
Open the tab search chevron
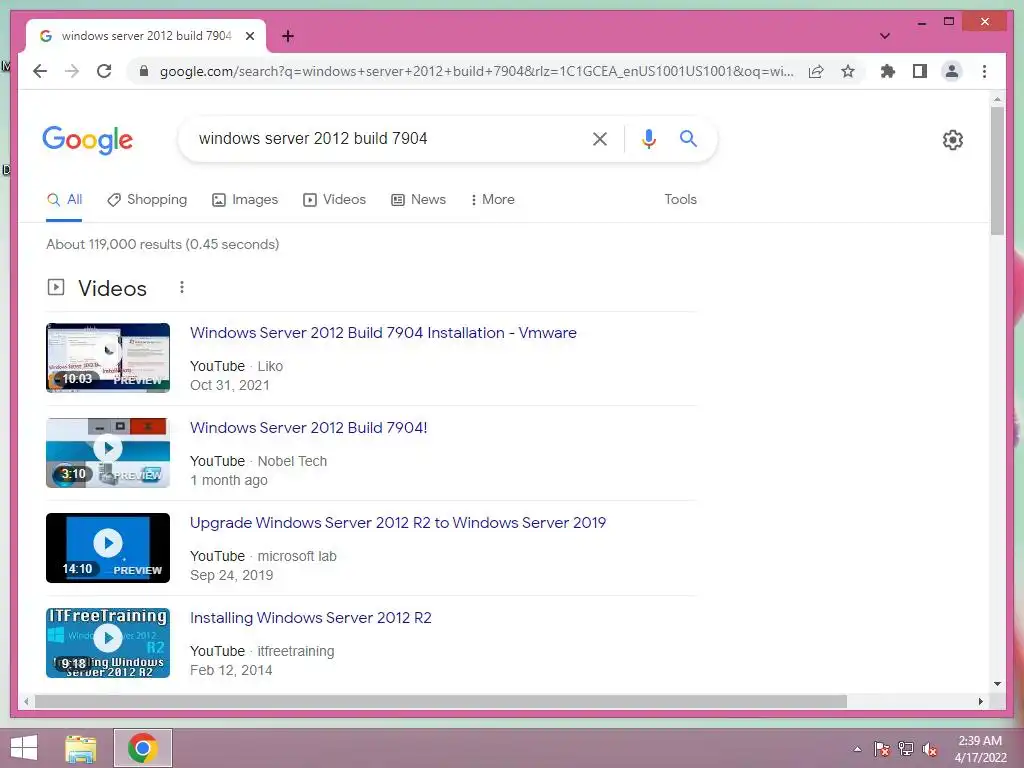(x=884, y=36)
